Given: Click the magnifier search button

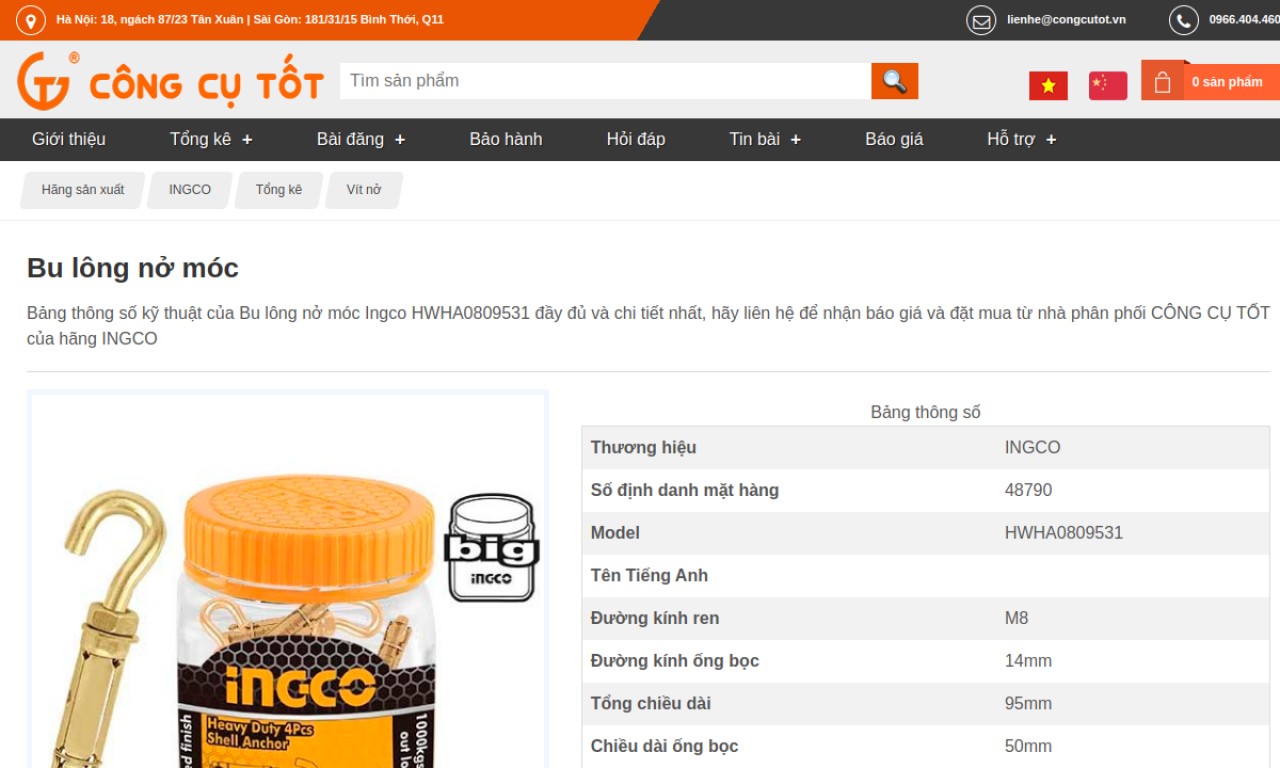Looking at the screenshot, I should (x=894, y=81).
